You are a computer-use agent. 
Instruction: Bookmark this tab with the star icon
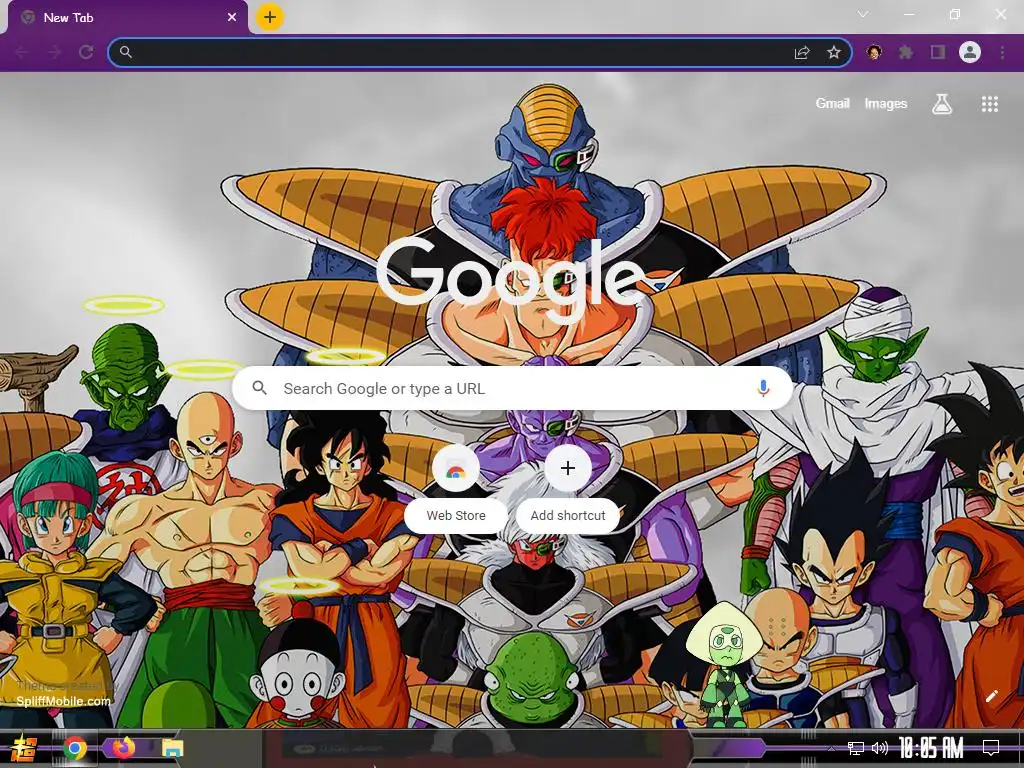pos(834,52)
